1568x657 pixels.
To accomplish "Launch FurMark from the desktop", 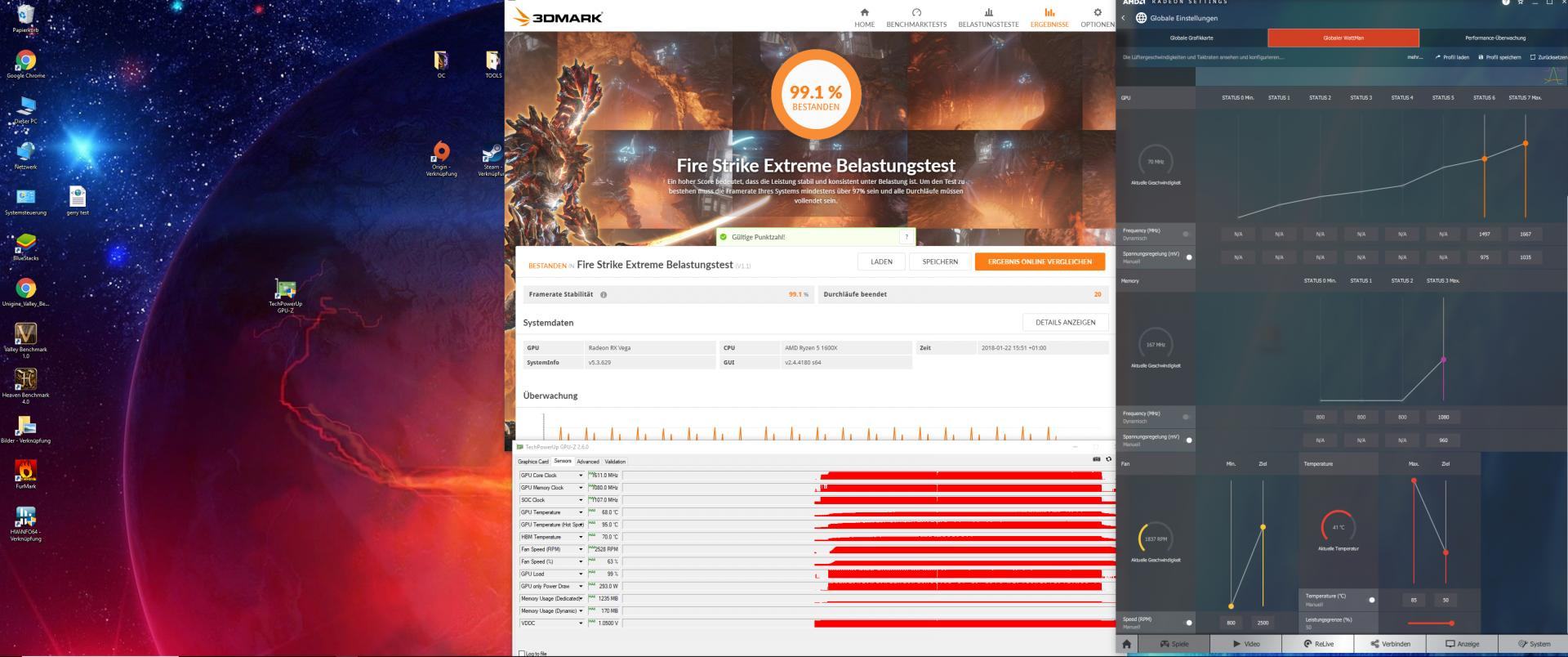I will 25,475.
